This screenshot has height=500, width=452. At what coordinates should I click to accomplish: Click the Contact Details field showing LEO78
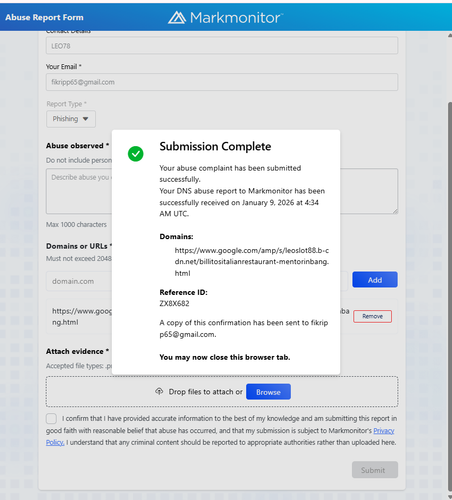(222, 46)
